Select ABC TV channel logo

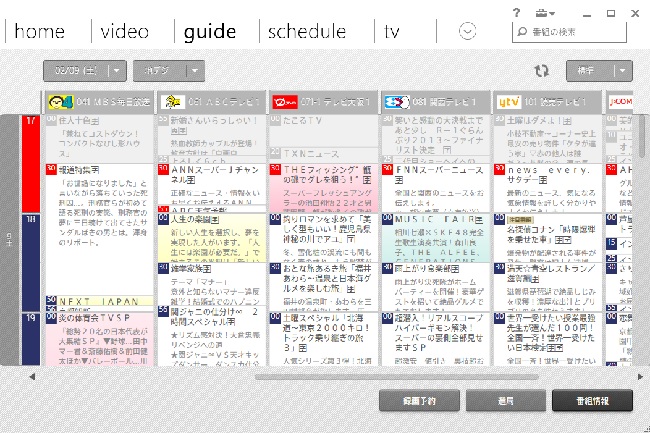(173, 102)
